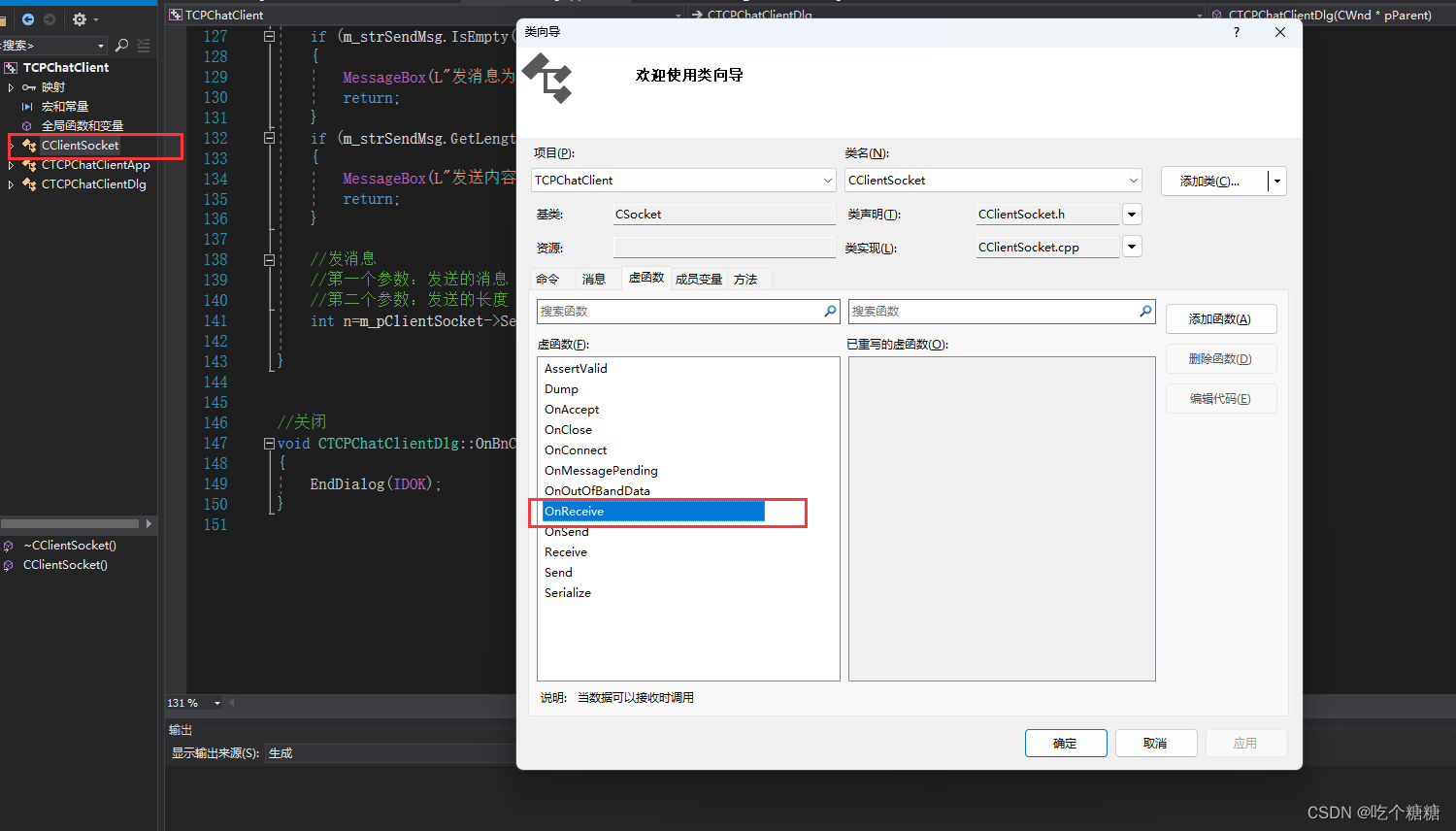Click search icon in overridden functions search box
This screenshot has width=1456, height=831.
tap(1145, 312)
